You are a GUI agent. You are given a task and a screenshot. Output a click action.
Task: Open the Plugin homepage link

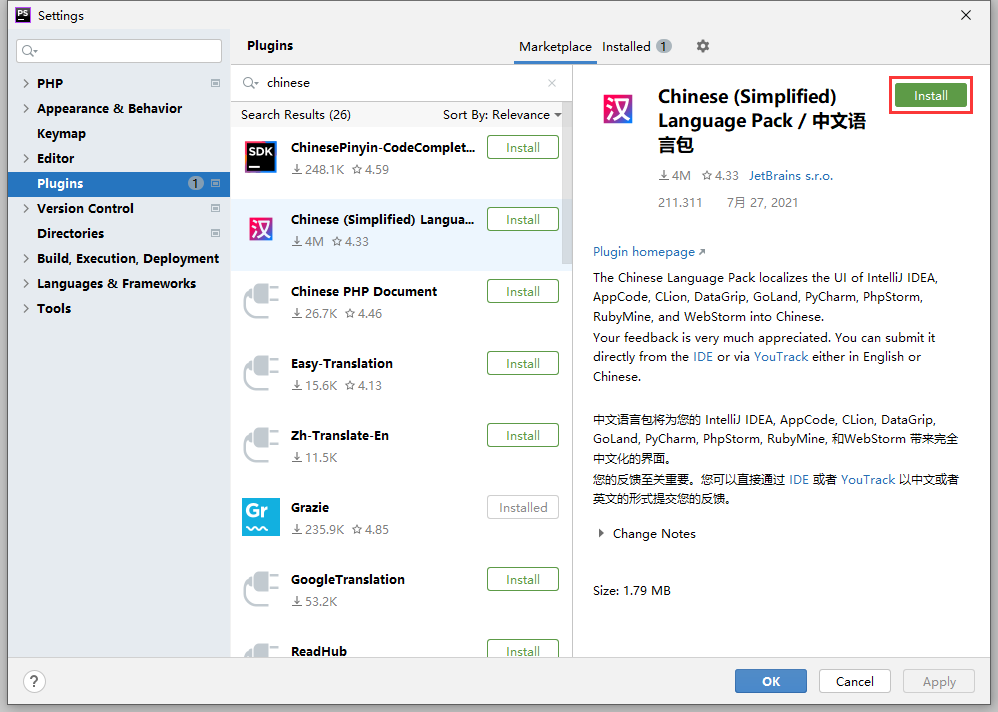(649, 252)
